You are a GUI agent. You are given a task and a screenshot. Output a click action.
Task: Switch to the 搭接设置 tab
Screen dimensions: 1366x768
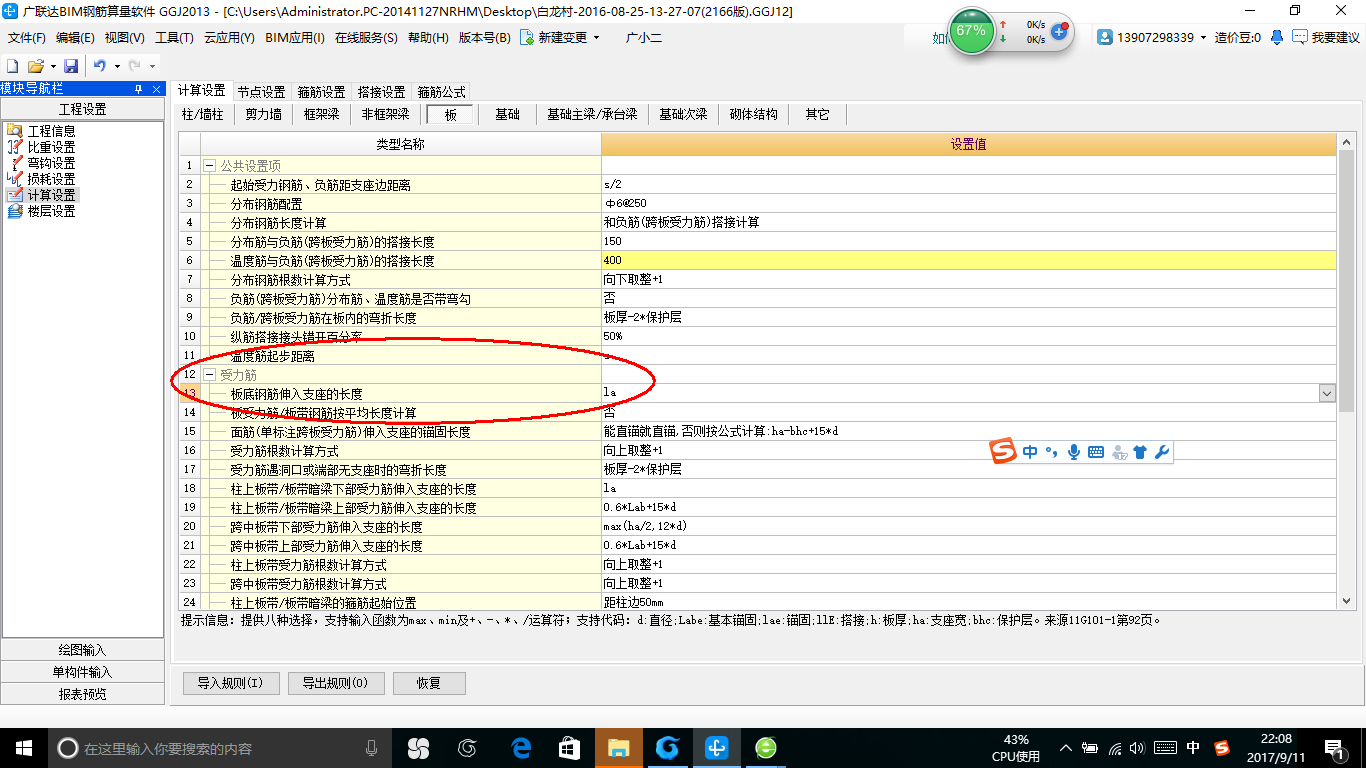point(381,92)
